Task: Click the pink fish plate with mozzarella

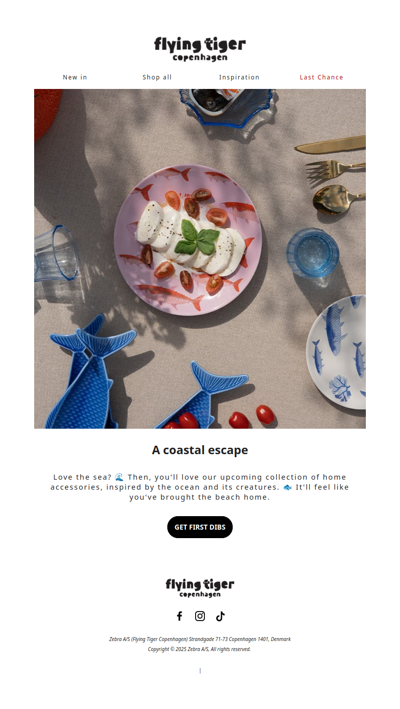Action: 188,240
